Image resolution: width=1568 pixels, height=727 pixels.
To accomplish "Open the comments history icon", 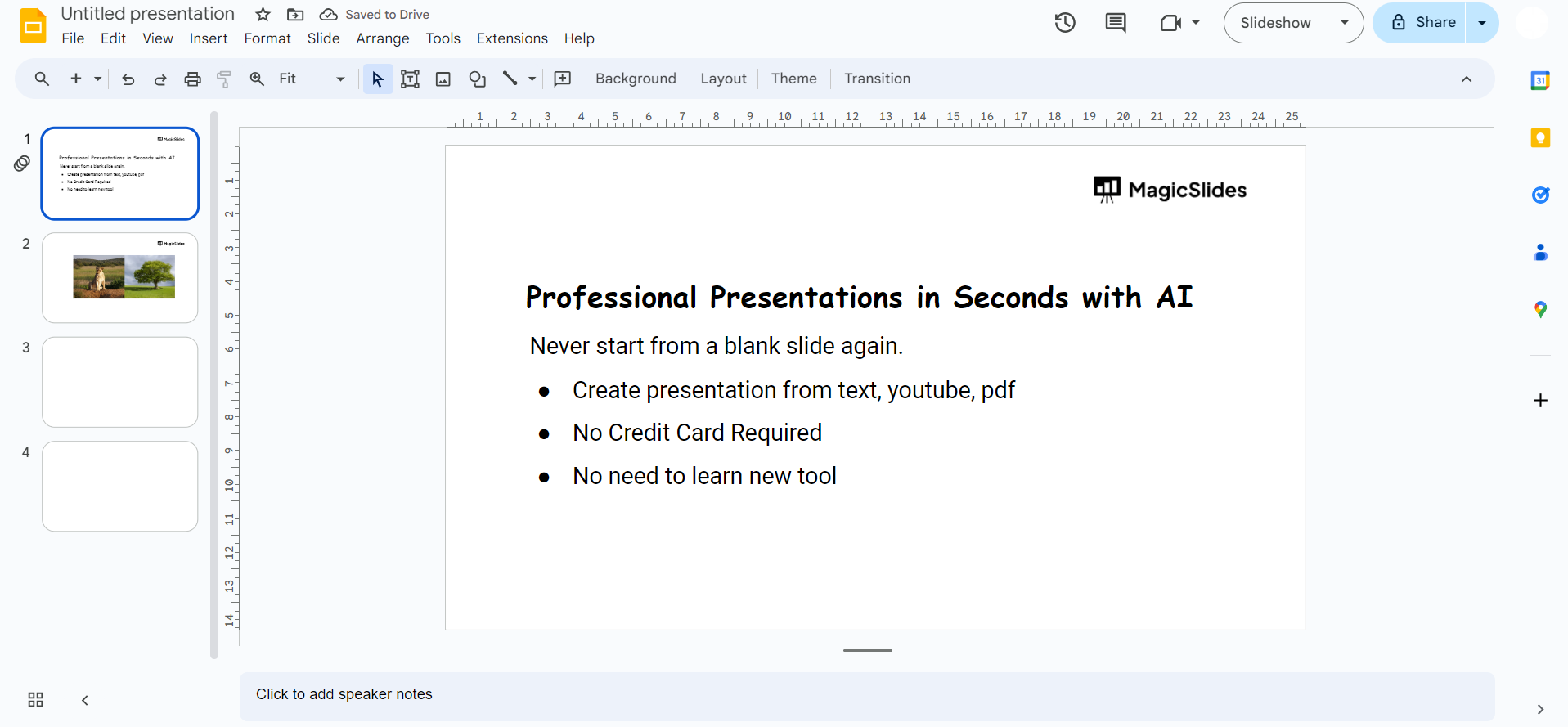I will pos(1116,23).
